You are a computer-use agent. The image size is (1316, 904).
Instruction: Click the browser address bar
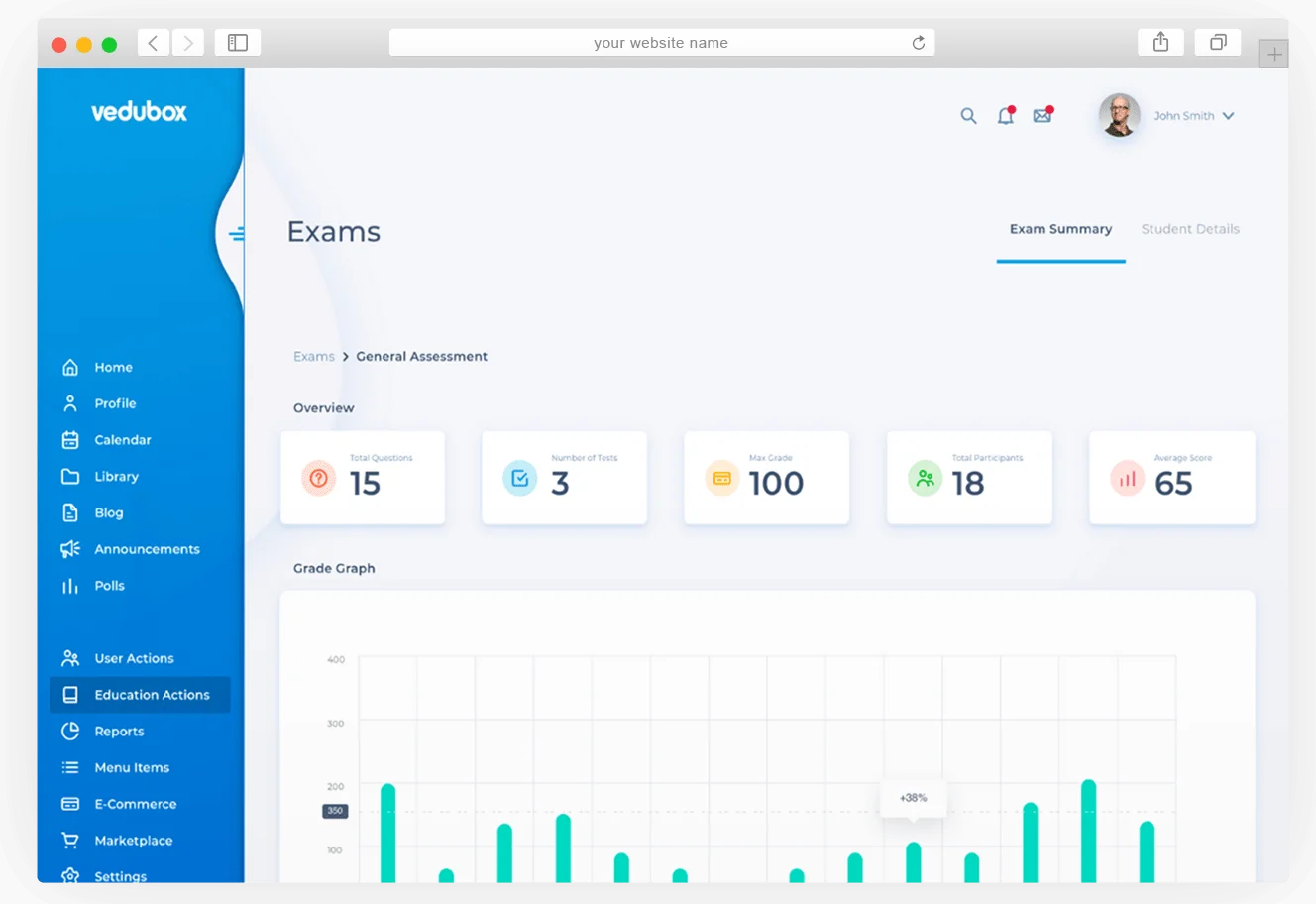pyautogui.click(x=661, y=43)
